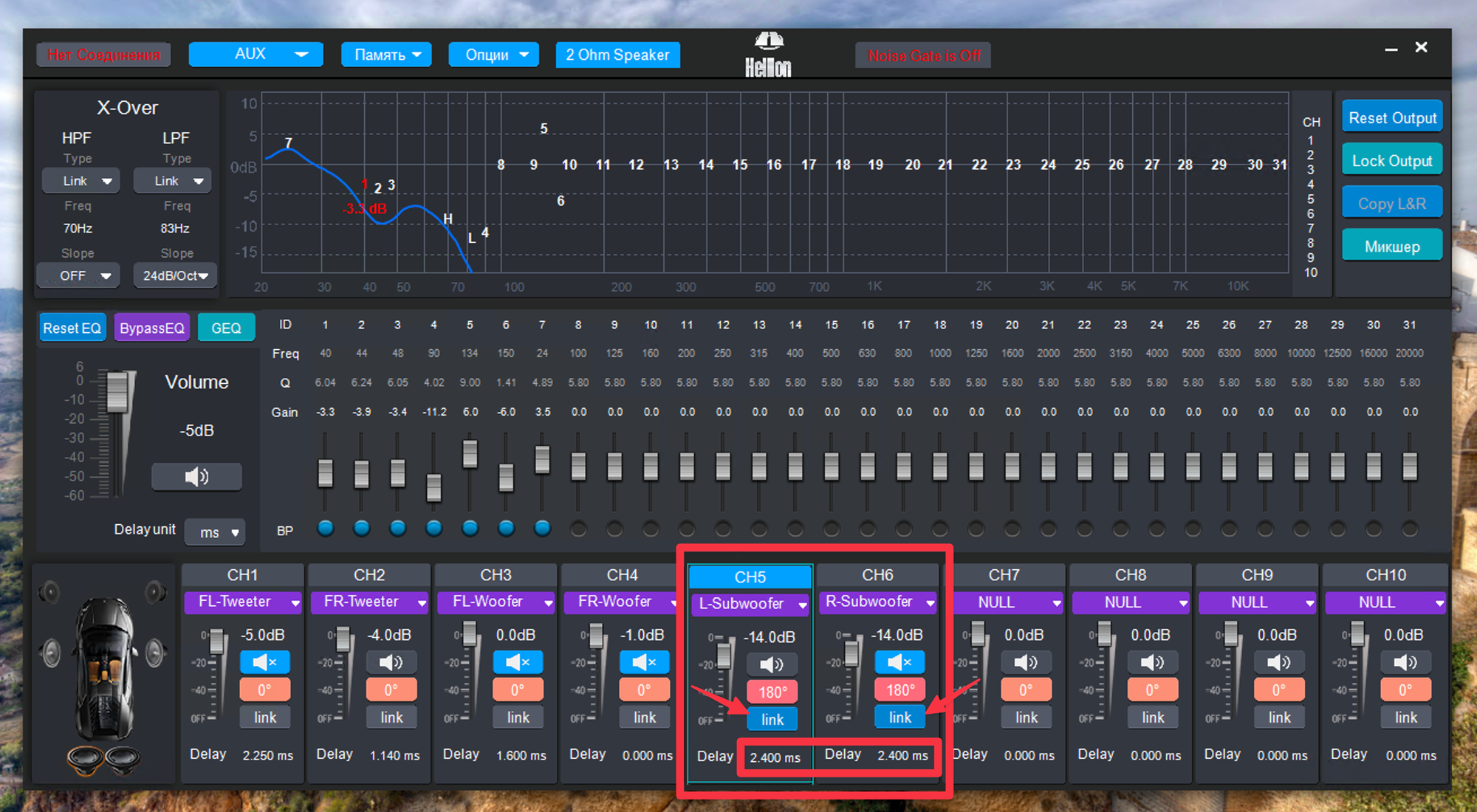Screen dimensions: 1477x812
Task: Toggle the CH6 link button
Action: pyautogui.click(x=899, y=717)
